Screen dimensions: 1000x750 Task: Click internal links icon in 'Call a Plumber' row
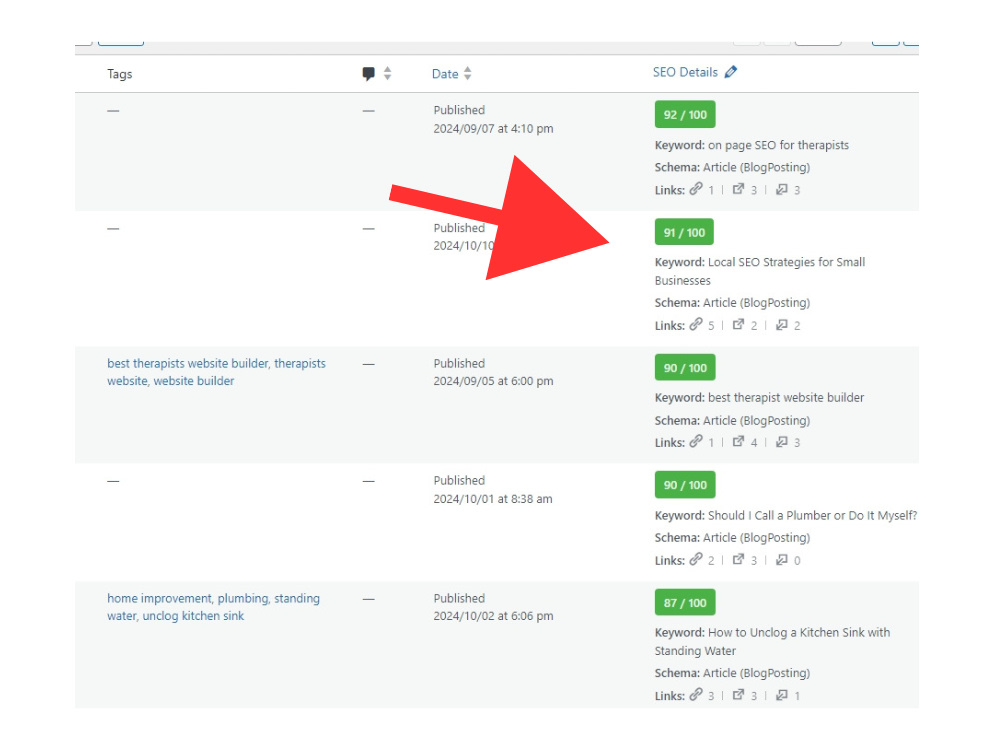coord(696,559)
